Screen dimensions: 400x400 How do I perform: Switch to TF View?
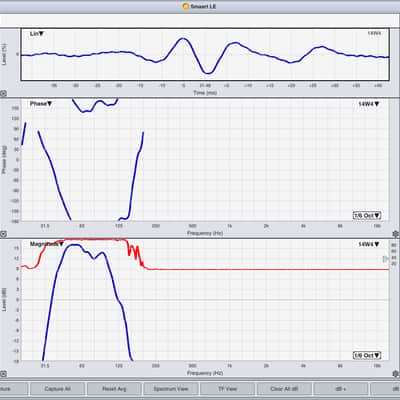227,389
